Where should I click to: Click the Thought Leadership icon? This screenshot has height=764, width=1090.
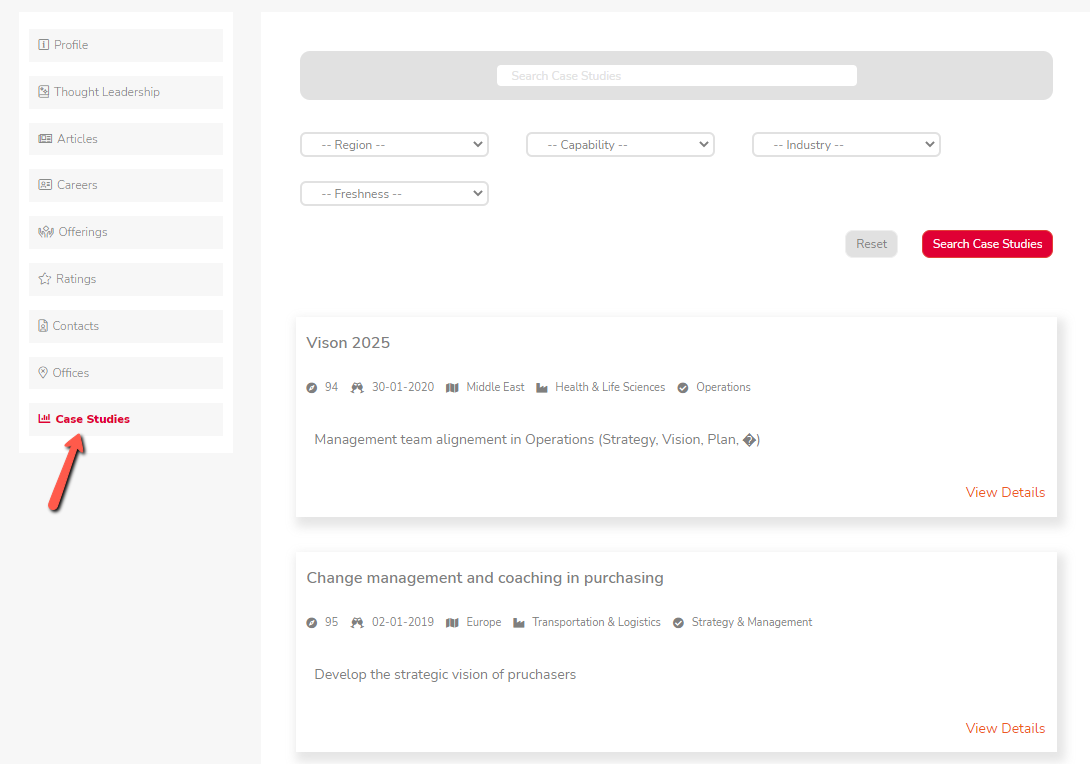[x=43, y=92]
